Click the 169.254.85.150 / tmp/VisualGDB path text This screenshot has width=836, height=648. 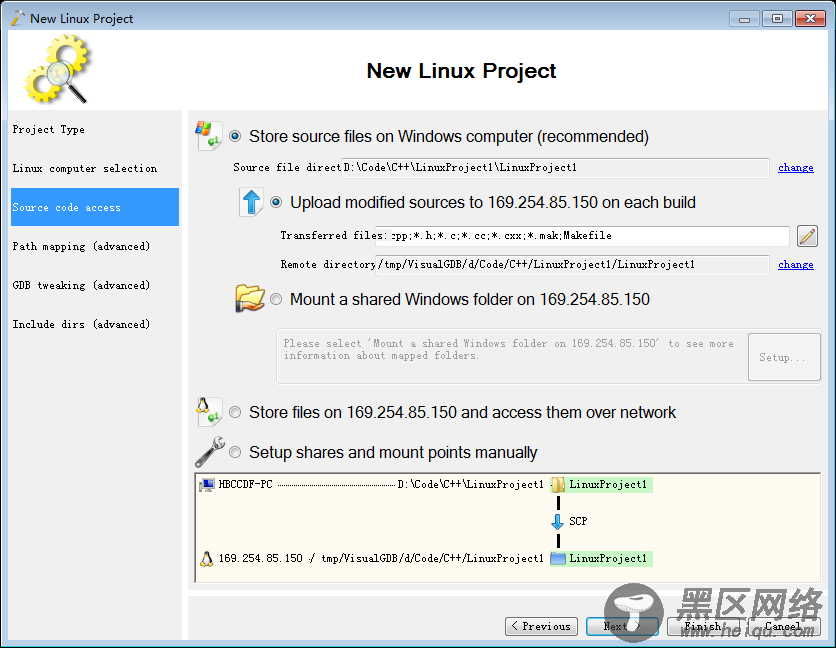click(381, 558)
